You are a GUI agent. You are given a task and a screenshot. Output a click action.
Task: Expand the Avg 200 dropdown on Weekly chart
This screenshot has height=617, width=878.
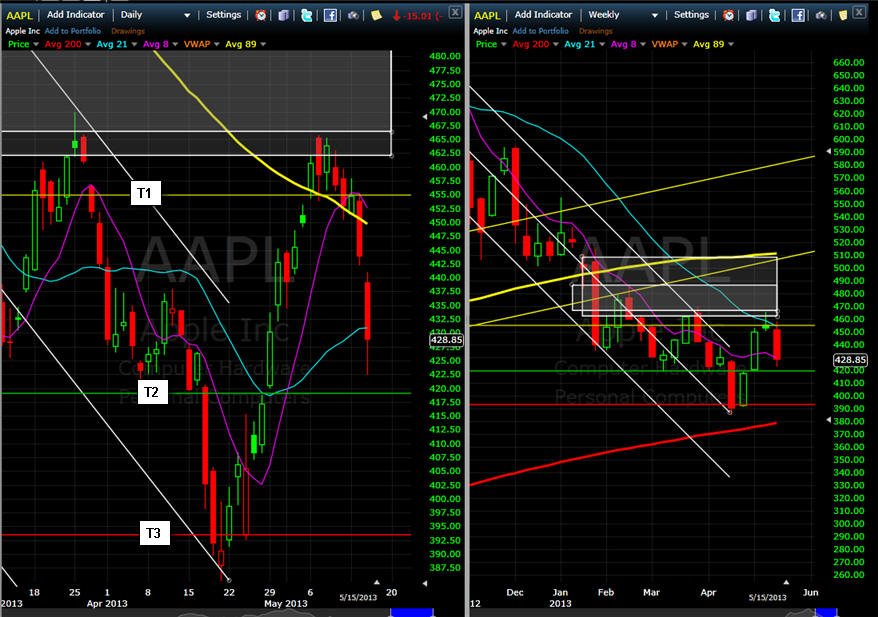[555, 44]
